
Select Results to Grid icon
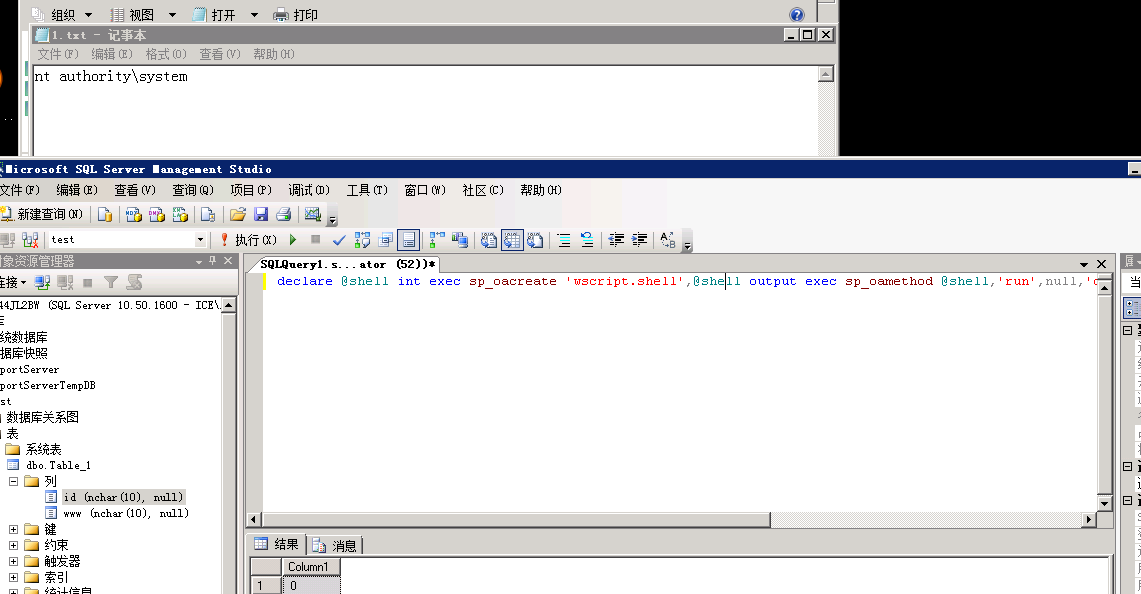click(512, 239)
